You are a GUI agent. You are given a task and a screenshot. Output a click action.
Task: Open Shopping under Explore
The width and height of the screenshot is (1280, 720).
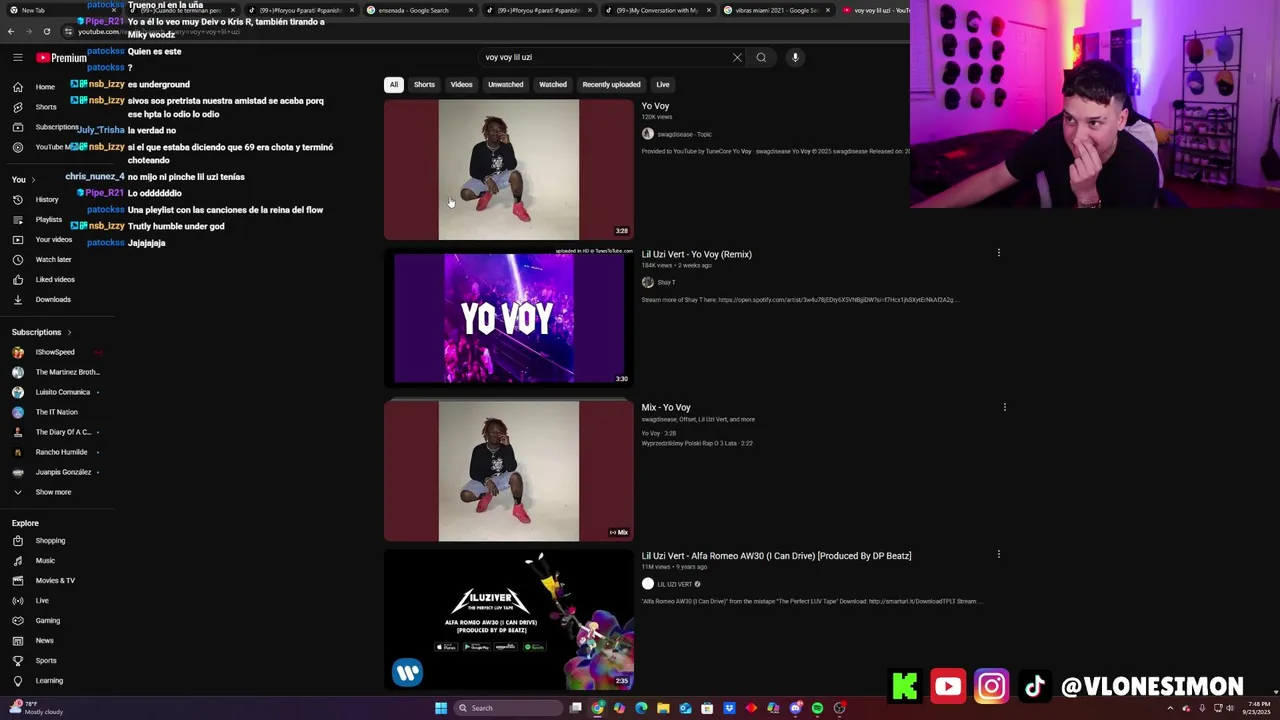40,540
